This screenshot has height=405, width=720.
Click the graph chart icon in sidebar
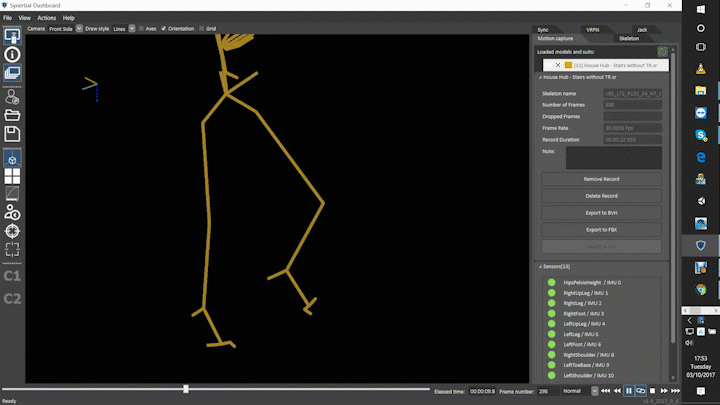tap(12, 194)
